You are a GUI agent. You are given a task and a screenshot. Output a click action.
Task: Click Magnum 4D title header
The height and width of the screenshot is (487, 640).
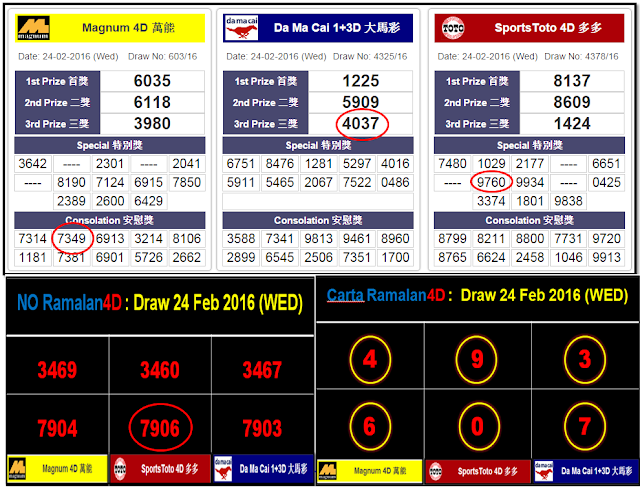[x=110, y=28]
